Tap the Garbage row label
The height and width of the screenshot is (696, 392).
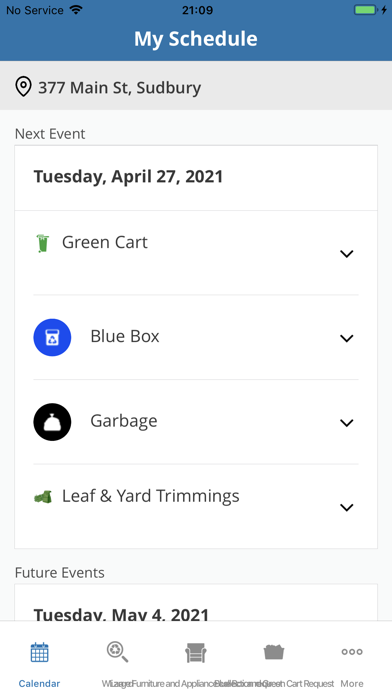(124, 421)
